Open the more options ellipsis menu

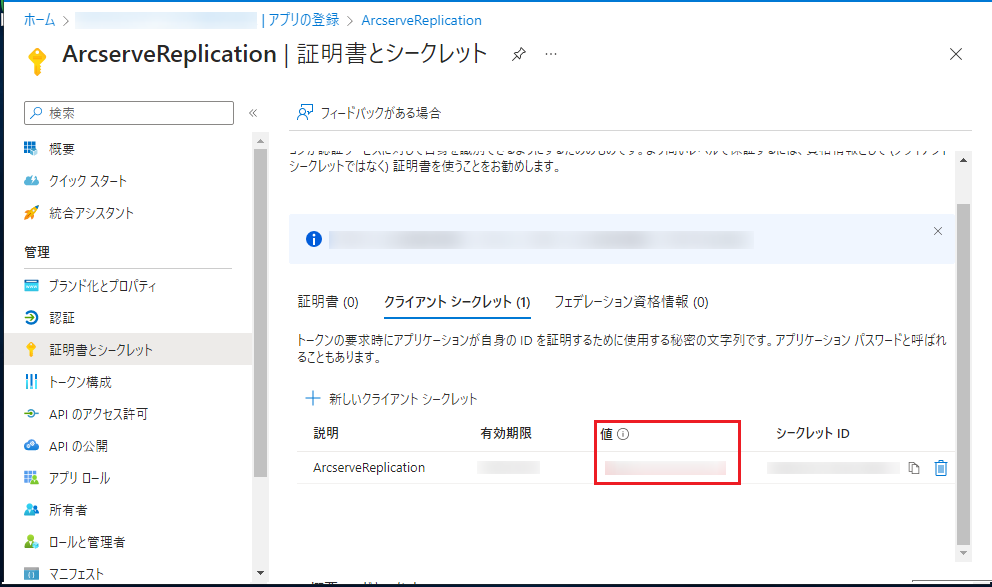(x=551, y=54)
